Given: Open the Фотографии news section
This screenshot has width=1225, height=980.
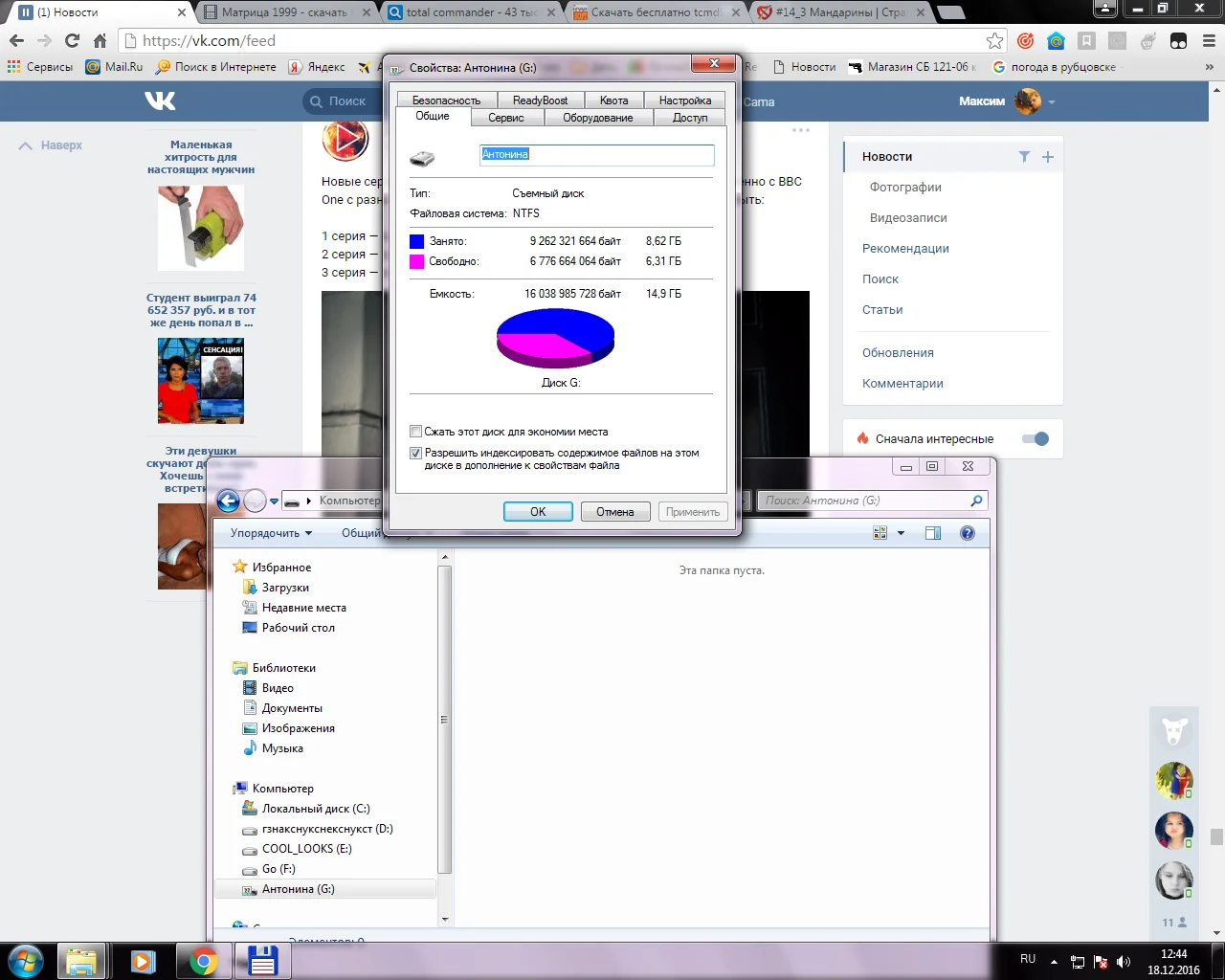Looking at the screenshot, I should (x=905, y=187).
